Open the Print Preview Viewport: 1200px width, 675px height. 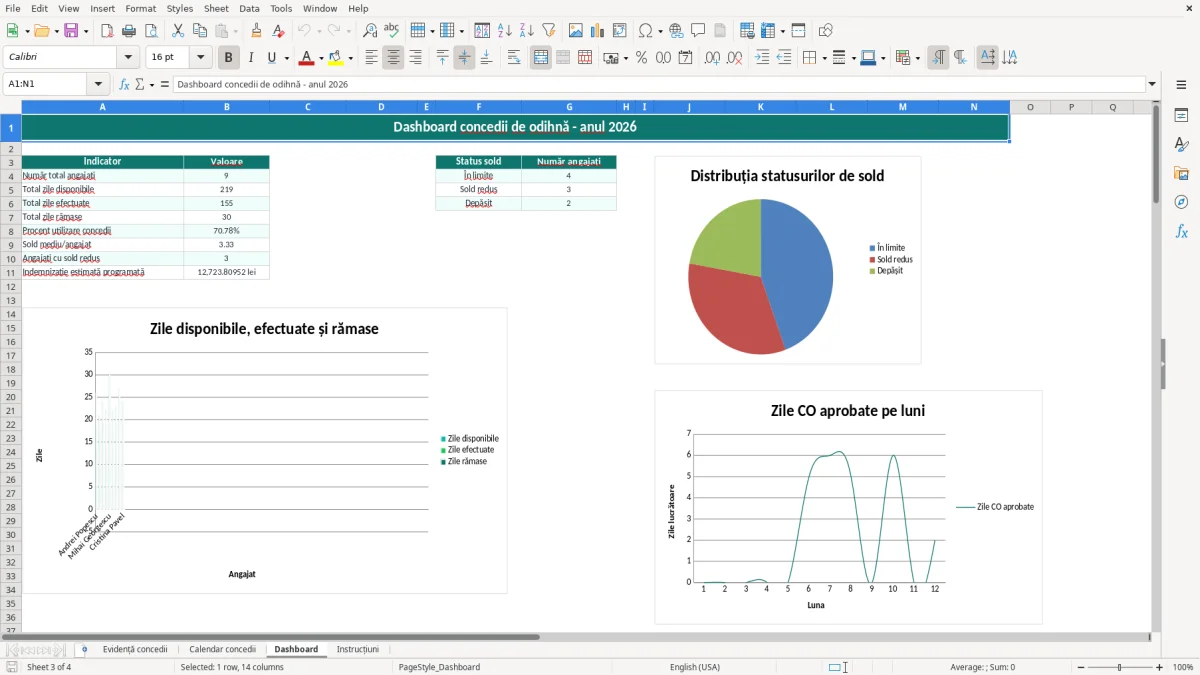pyautogui.click(x=151, y=31)
